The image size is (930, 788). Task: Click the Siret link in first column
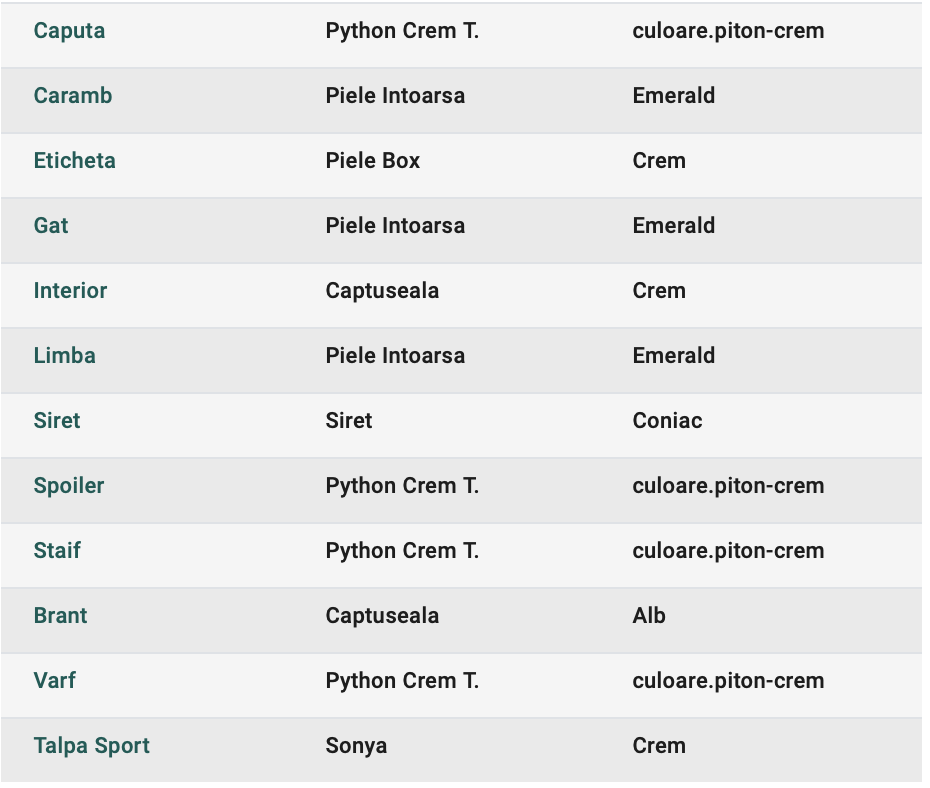tap(57, 420)
